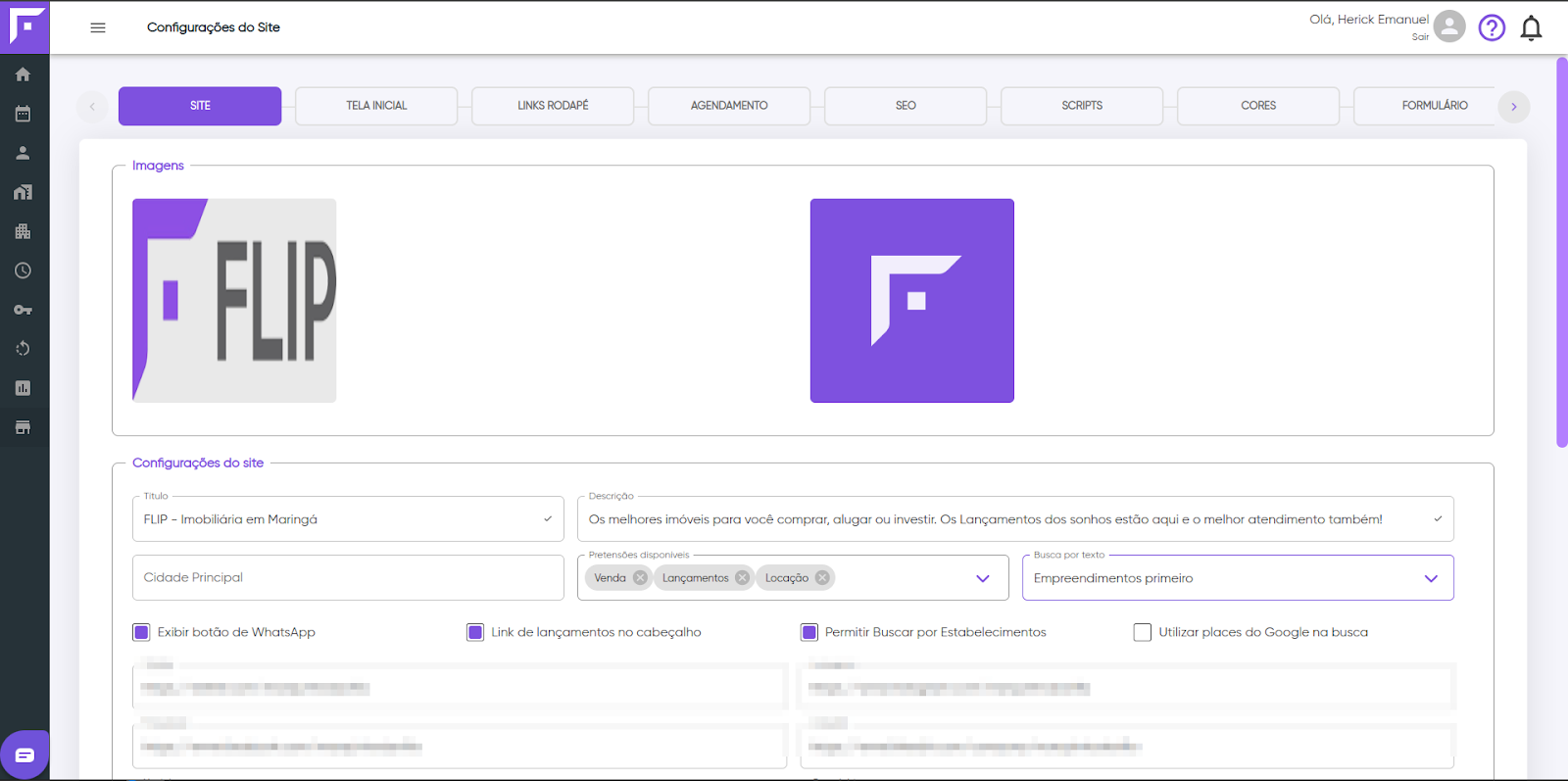The image size is (1568, 781).
Task: Open the clock sidebar icon
Action: (x=23, y=270)
